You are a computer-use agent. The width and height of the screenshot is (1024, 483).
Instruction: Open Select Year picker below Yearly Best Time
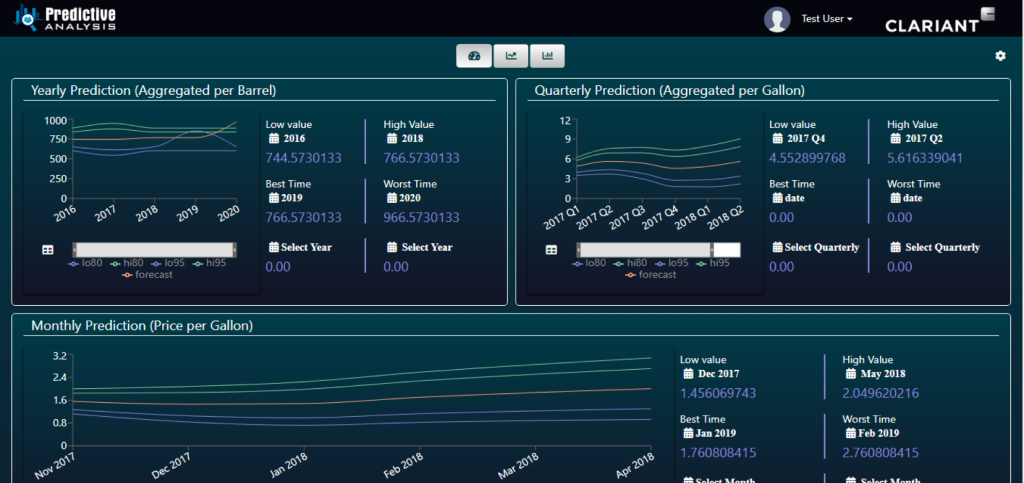(300, 247)
